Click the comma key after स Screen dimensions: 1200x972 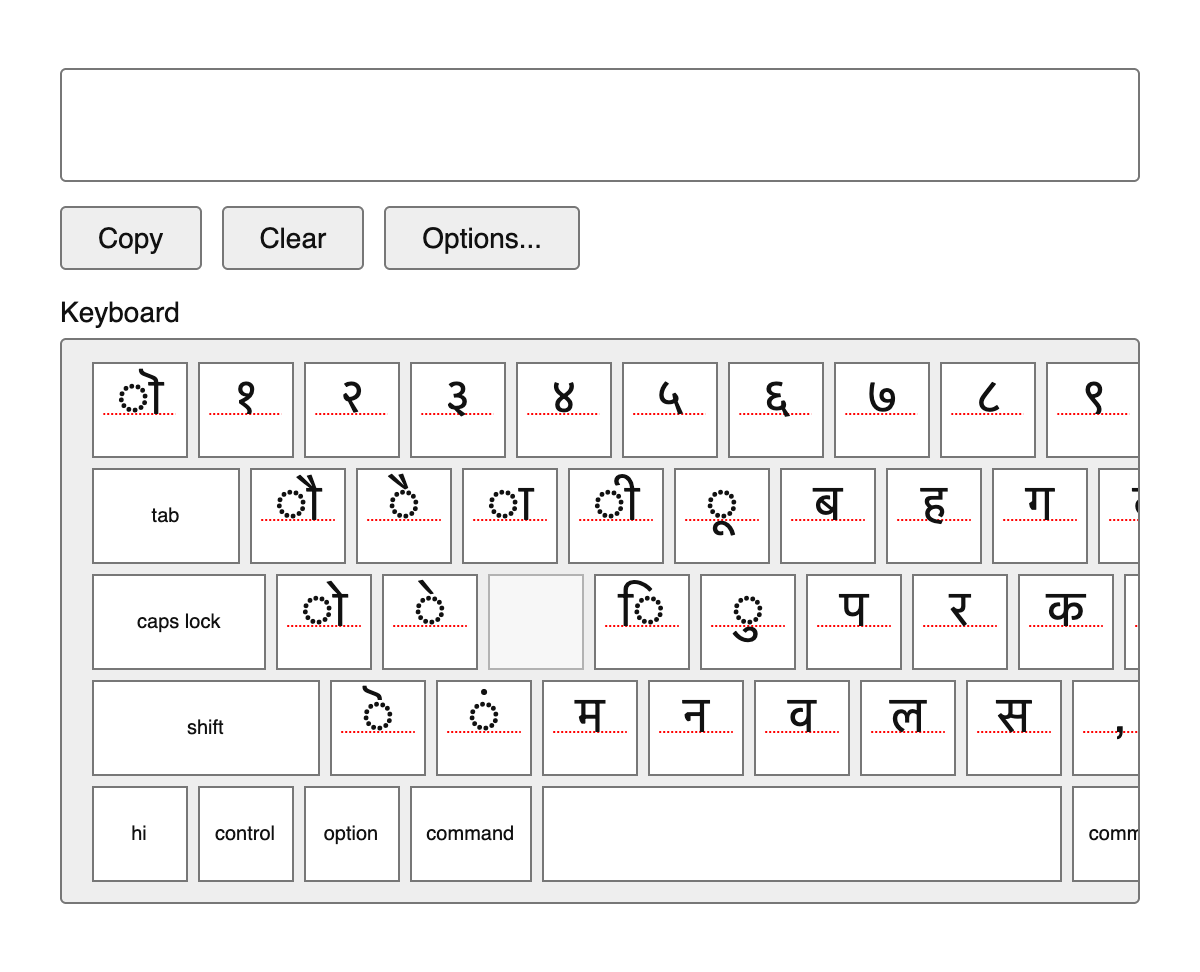(x=1106, y=728)
